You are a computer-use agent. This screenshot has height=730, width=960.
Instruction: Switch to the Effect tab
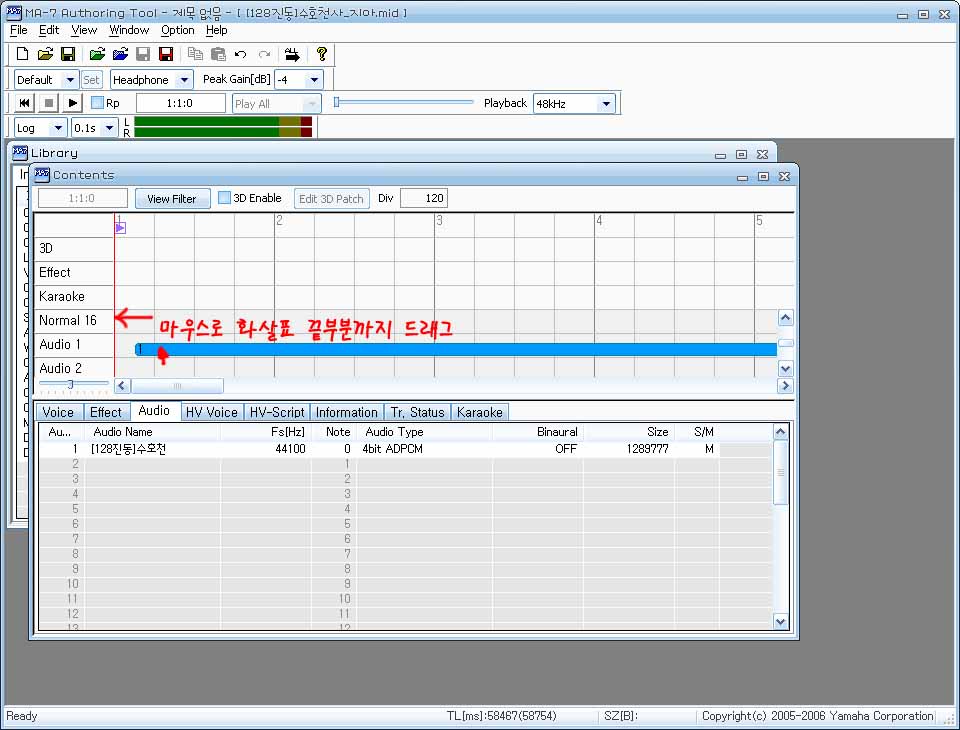click(106, 412)
